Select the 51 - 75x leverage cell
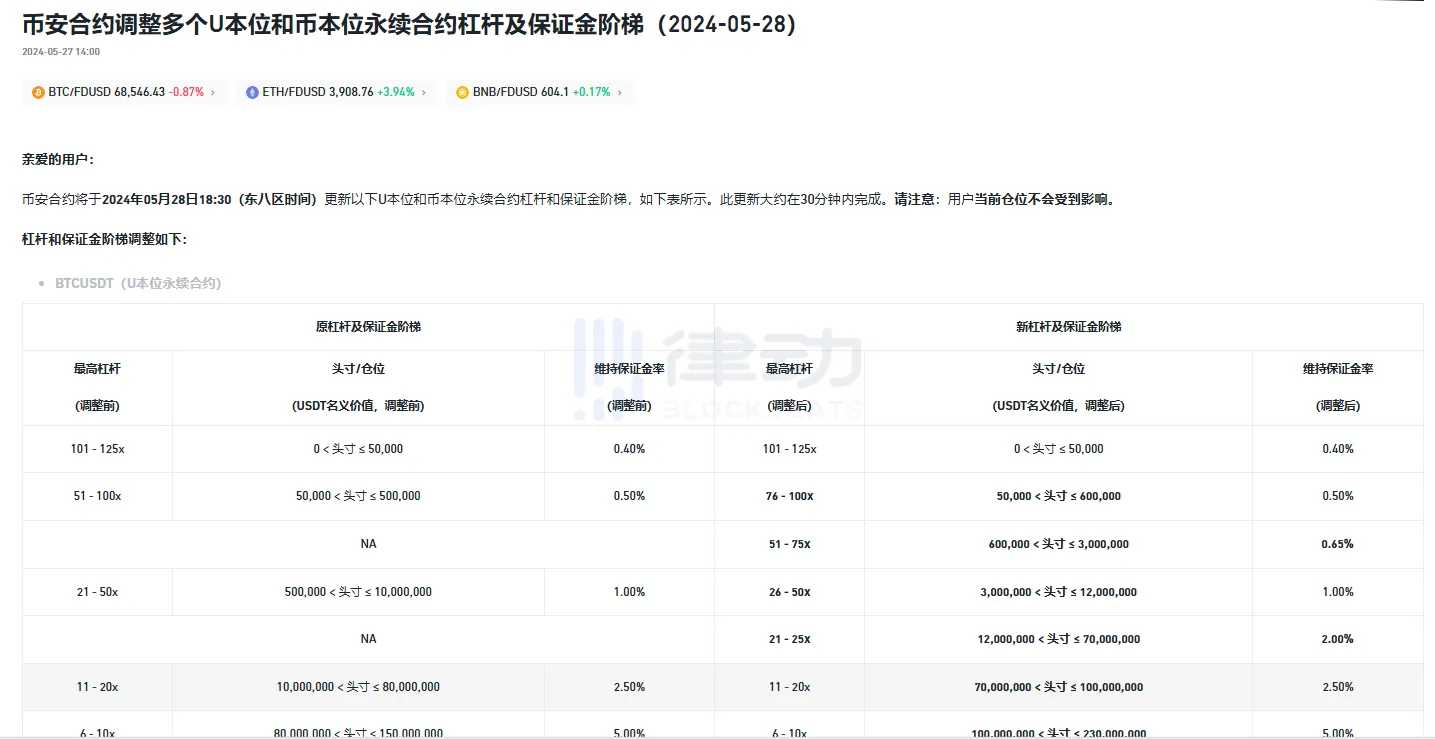Screen dimensions: 1435x739 [789, 544]
